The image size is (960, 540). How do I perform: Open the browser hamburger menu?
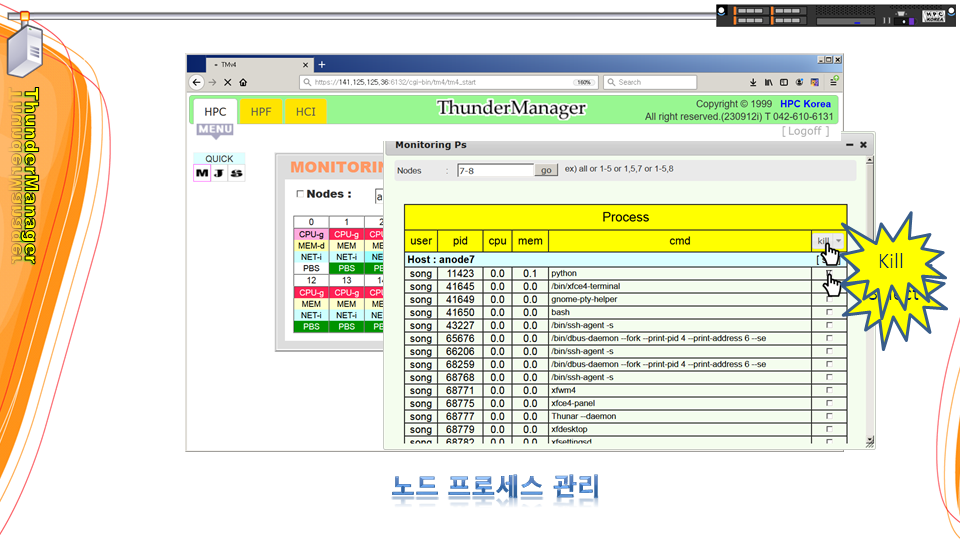(832, 83)
